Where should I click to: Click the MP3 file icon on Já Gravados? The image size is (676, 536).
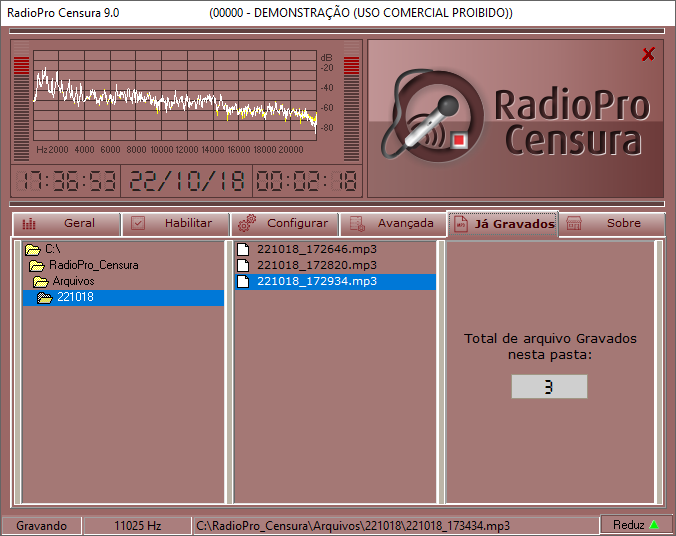(461, 224)
